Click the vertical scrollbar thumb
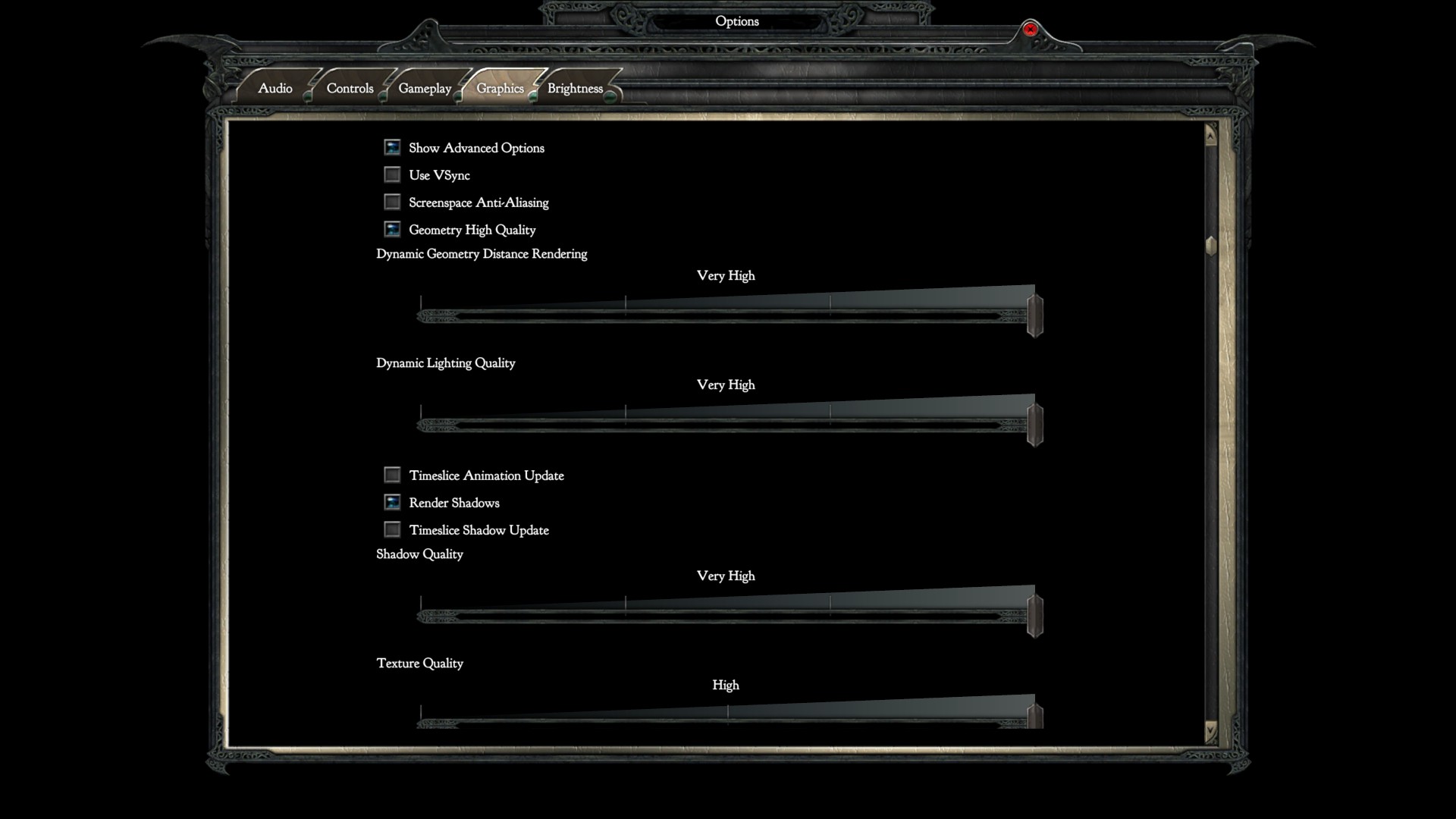1456x819 pixels. click(1210, 246)
